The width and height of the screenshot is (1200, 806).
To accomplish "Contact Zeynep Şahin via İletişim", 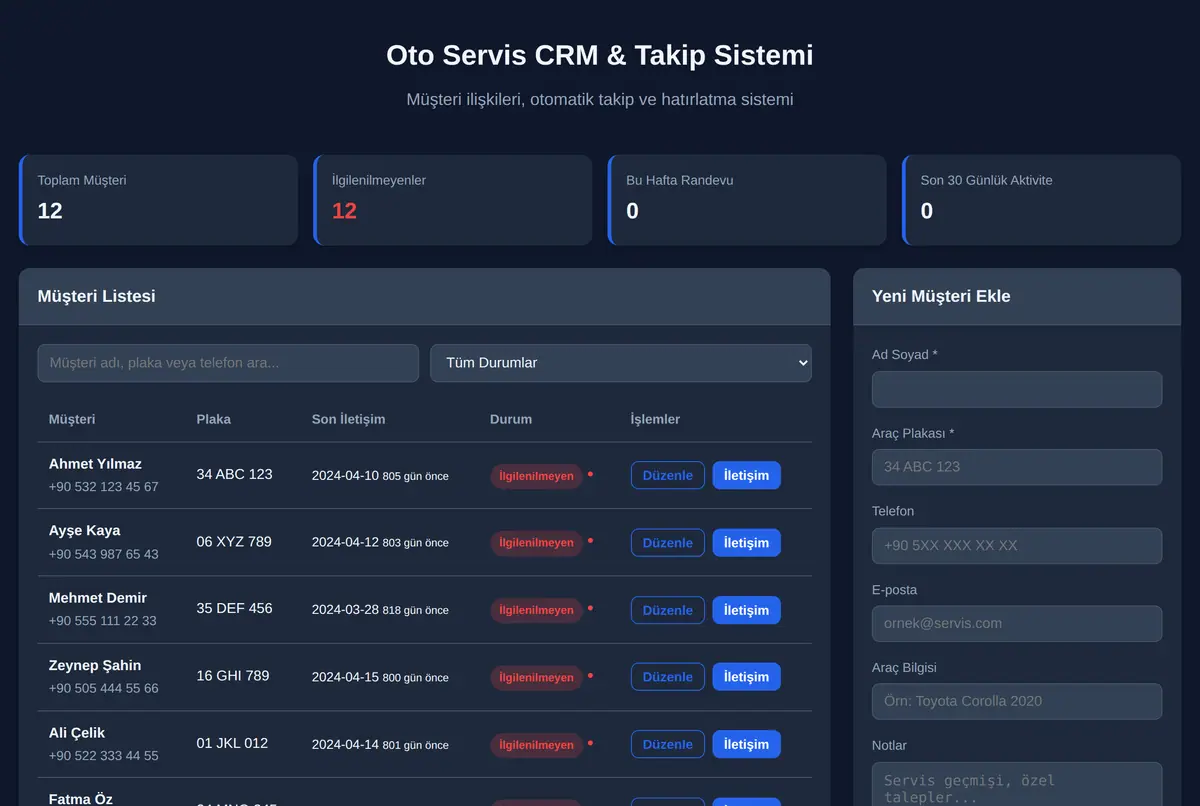I will pyautogui.click(x=746, y=677).
